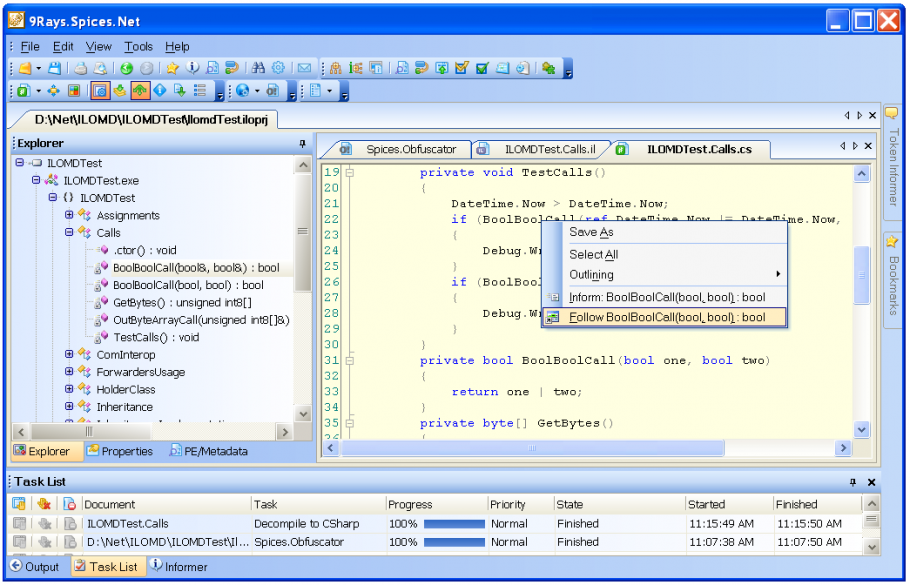This screenshot has width=910, height=585.
Task: Select Save As from context menu
Action: (x=591, y=232)
